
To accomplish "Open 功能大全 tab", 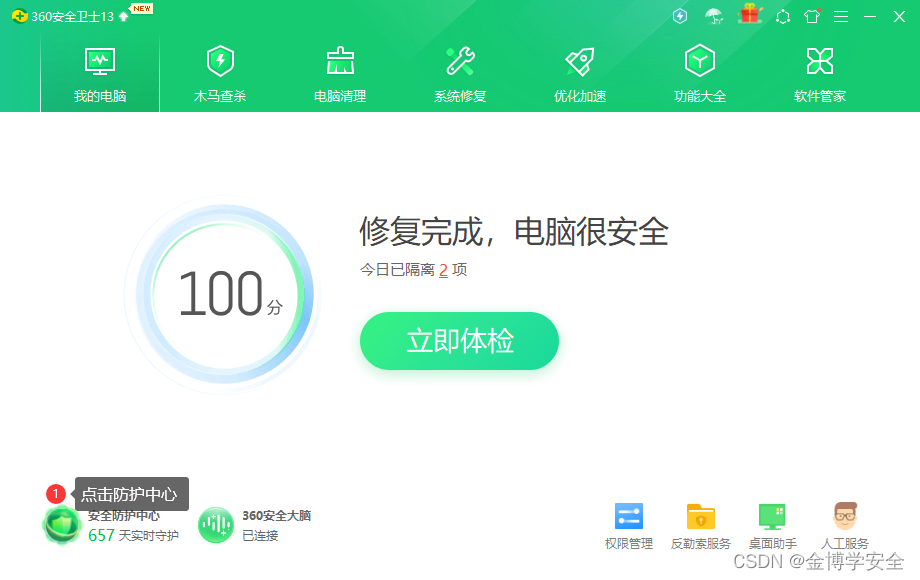I will coord(700,74).
